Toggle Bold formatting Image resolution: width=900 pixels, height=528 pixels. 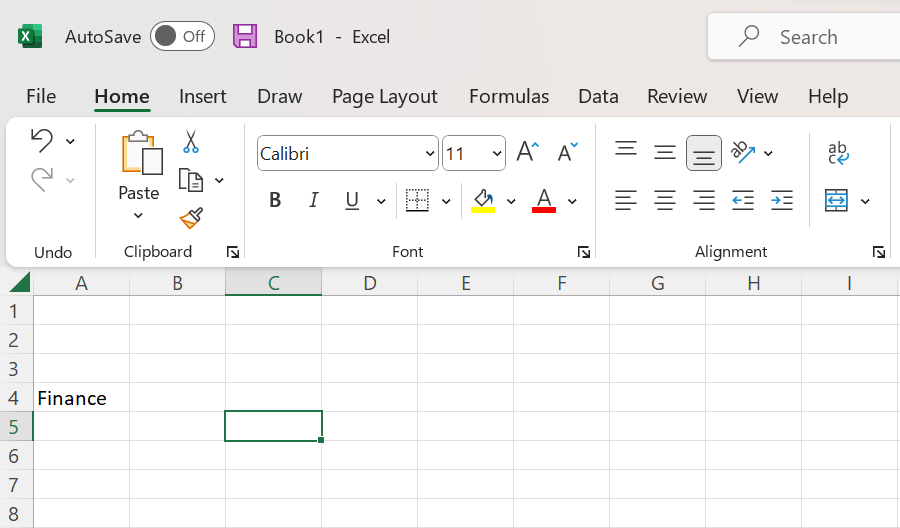(x=275, y=201)
